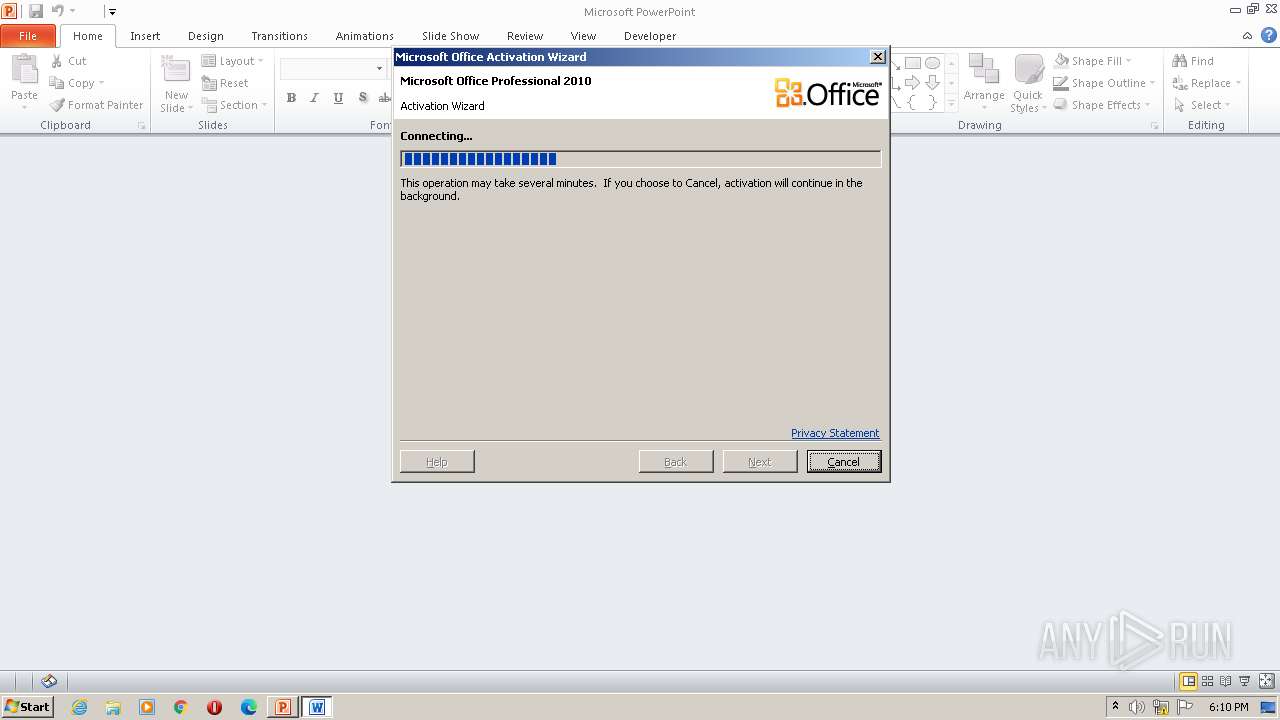
Task: Select the Right Arrow shape
Action: pyautogui.click(x=913, y=82)
